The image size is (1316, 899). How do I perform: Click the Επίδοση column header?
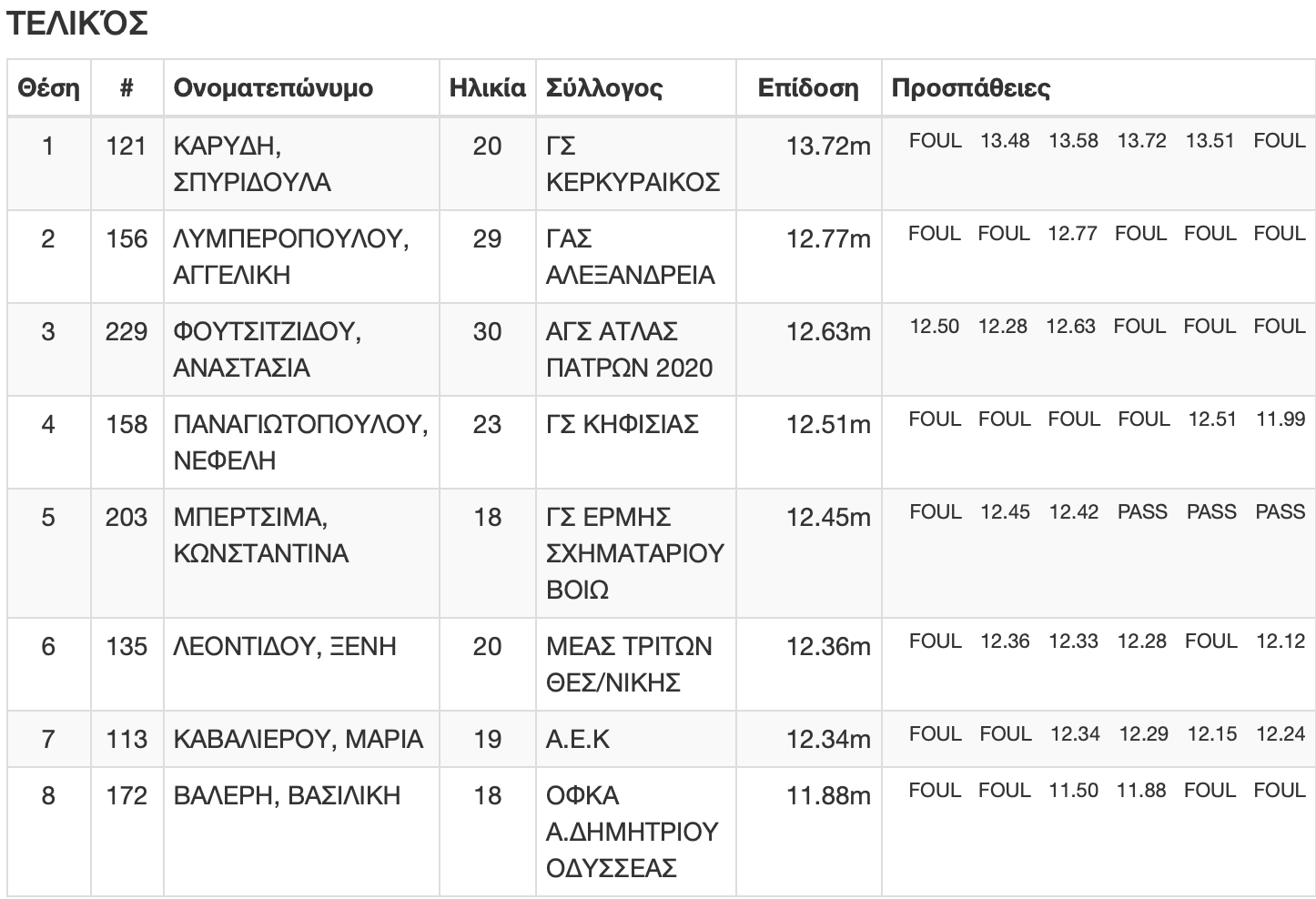808,88
